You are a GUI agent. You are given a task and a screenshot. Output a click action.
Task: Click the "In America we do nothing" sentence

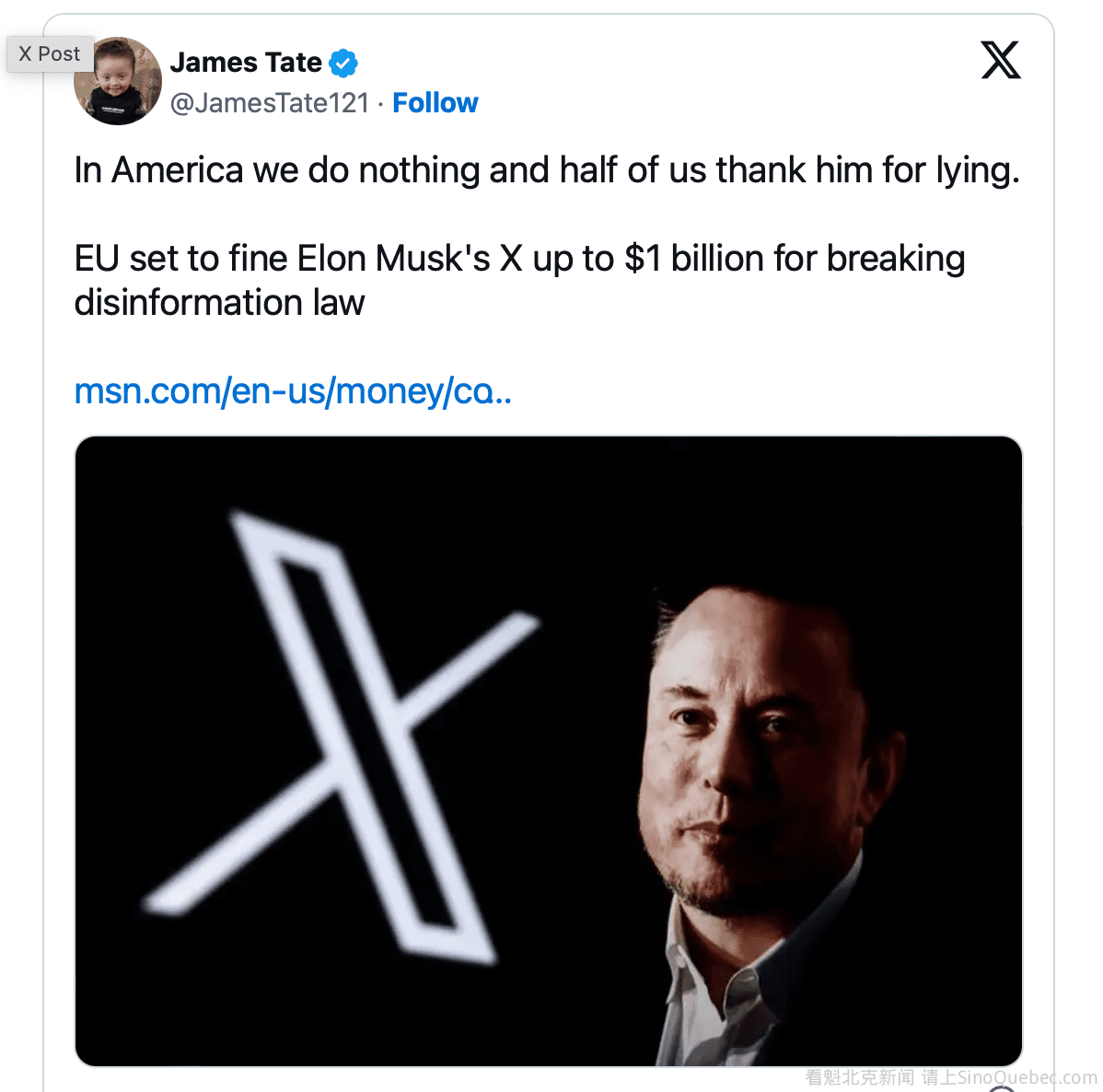(547, 170)
